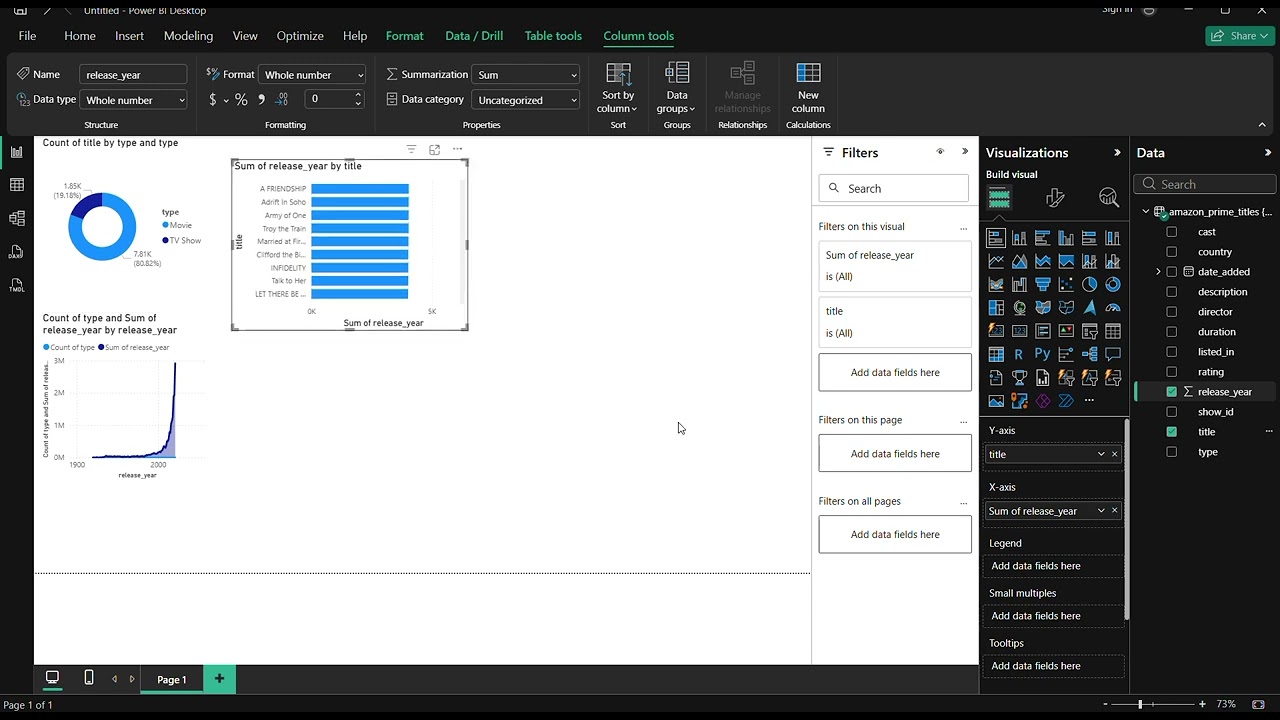Select the Funnel chart visual
1280x720 pixels.
coord(1043,284)
